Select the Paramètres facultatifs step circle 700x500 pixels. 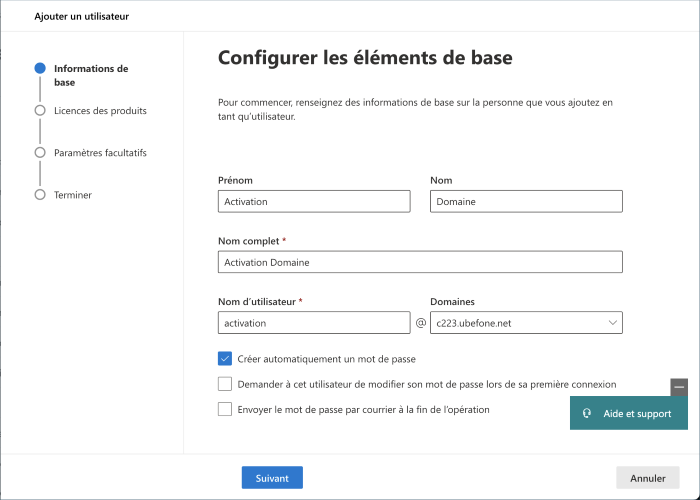[x=40, y=153]
